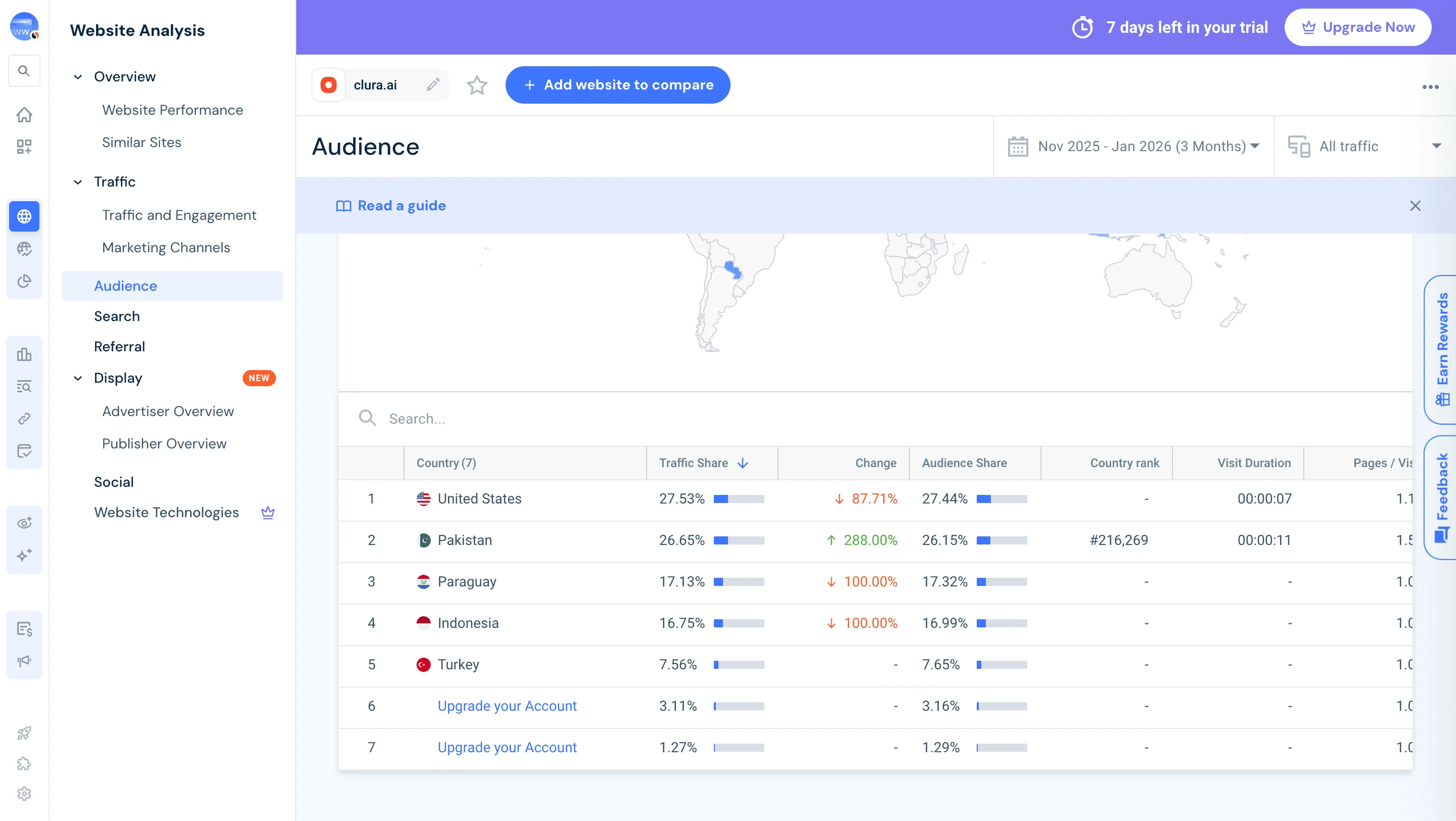This screenshot has height=821, width=1456.
Task: Open Upgrade your Account link on row 6
Action: click(x=507, y=706)
